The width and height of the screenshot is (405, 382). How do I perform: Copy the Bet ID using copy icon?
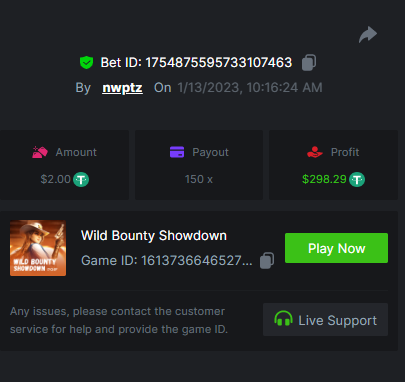(309, 62)
